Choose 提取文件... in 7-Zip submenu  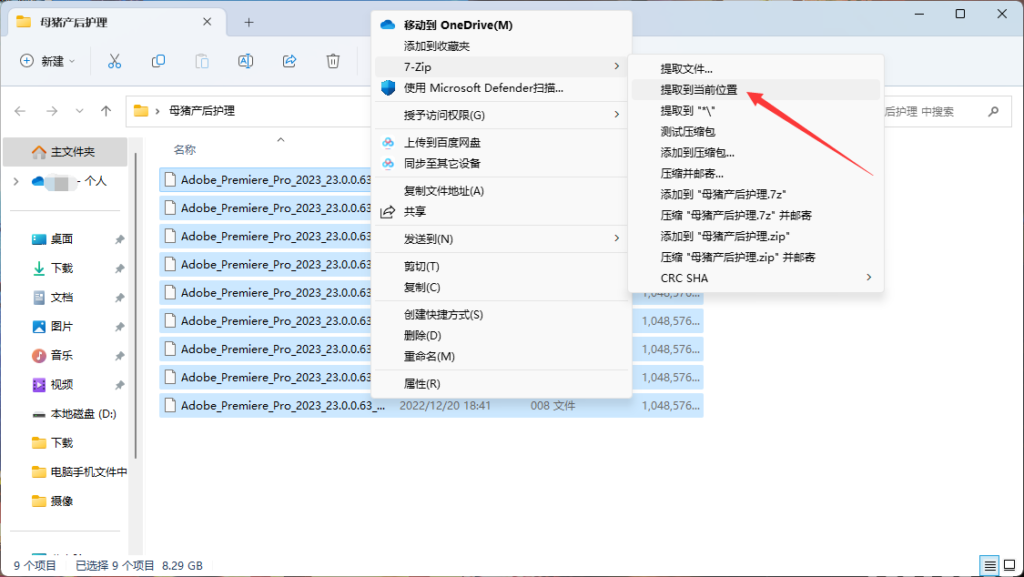(756, 69)
